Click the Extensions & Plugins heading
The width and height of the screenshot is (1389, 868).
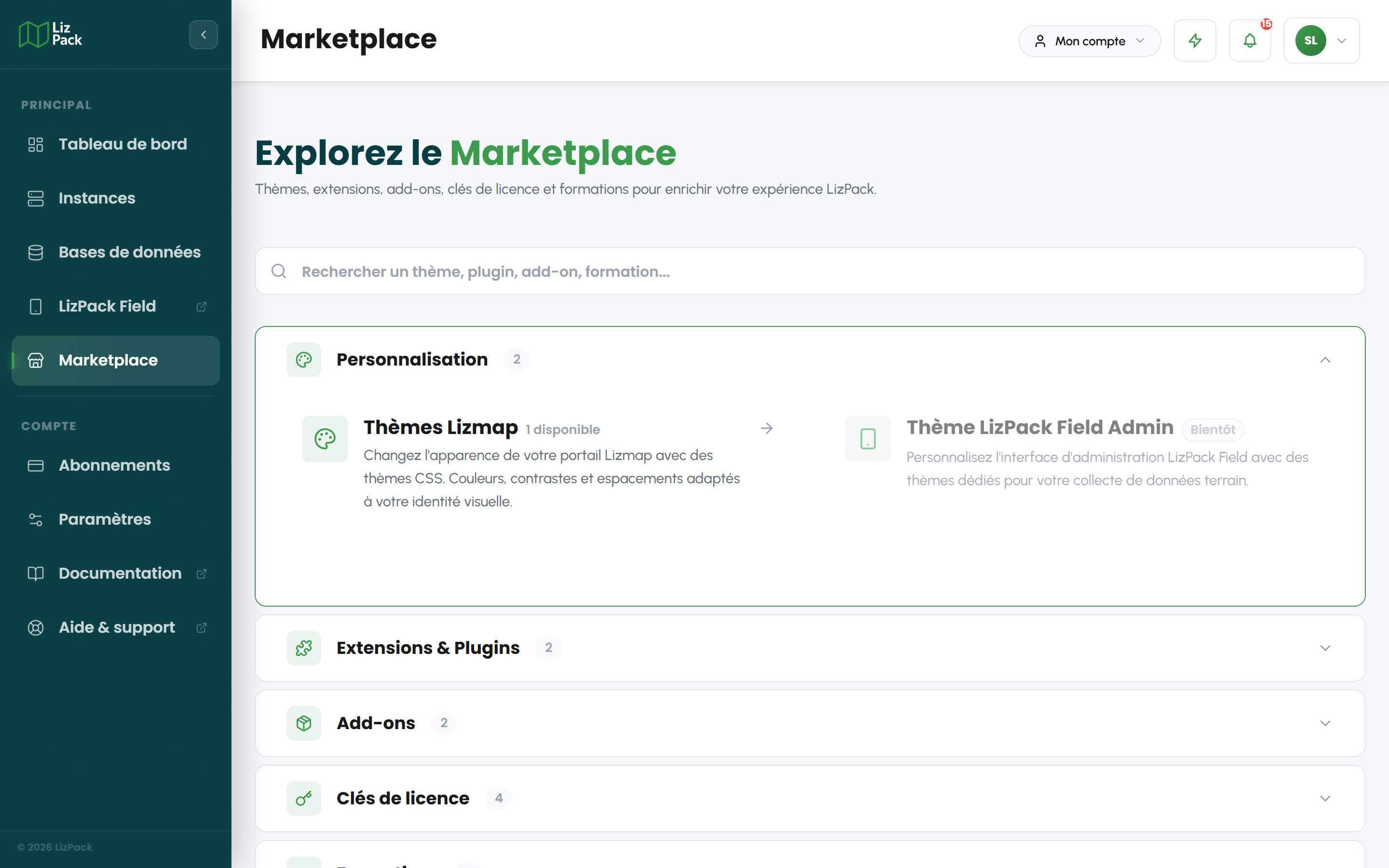click(428, 648)
